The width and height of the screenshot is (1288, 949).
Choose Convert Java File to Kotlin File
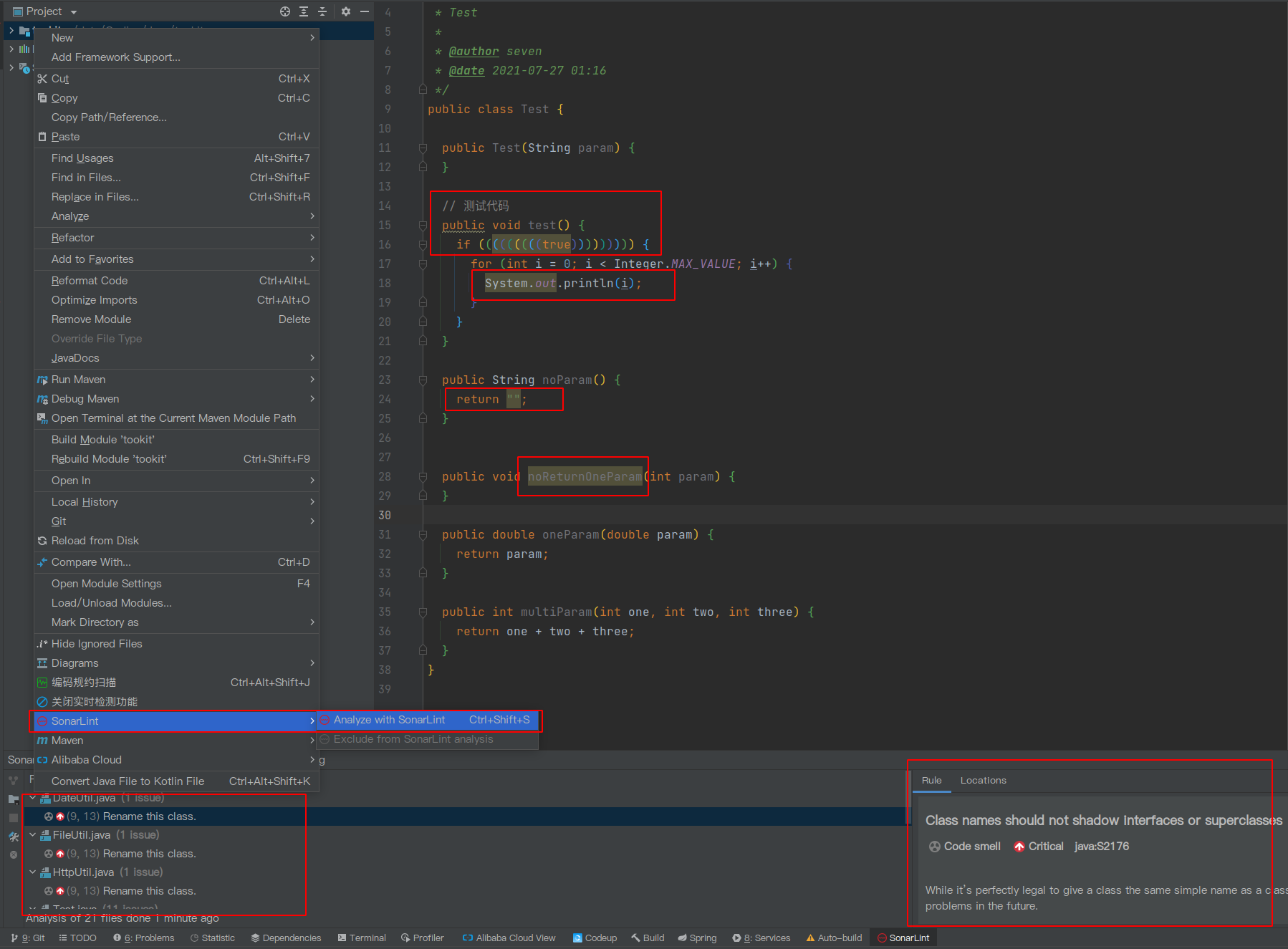pos(176,781)
